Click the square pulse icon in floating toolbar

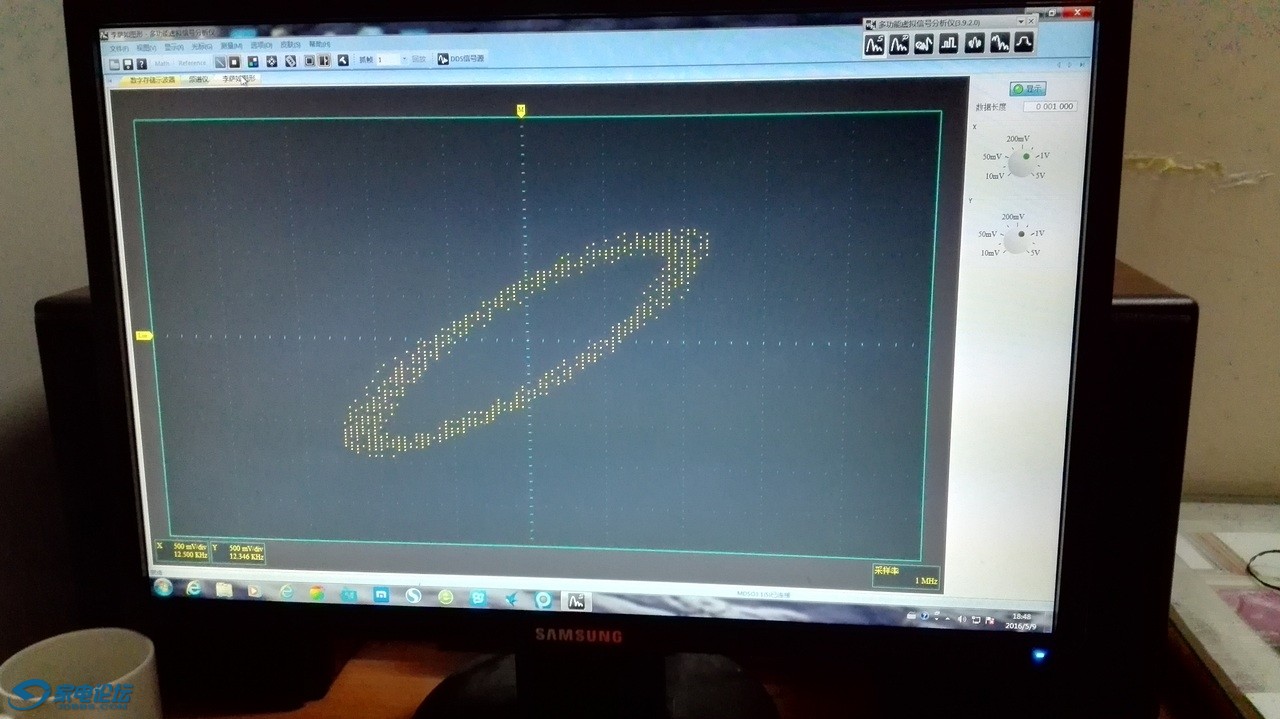point(949,43)
